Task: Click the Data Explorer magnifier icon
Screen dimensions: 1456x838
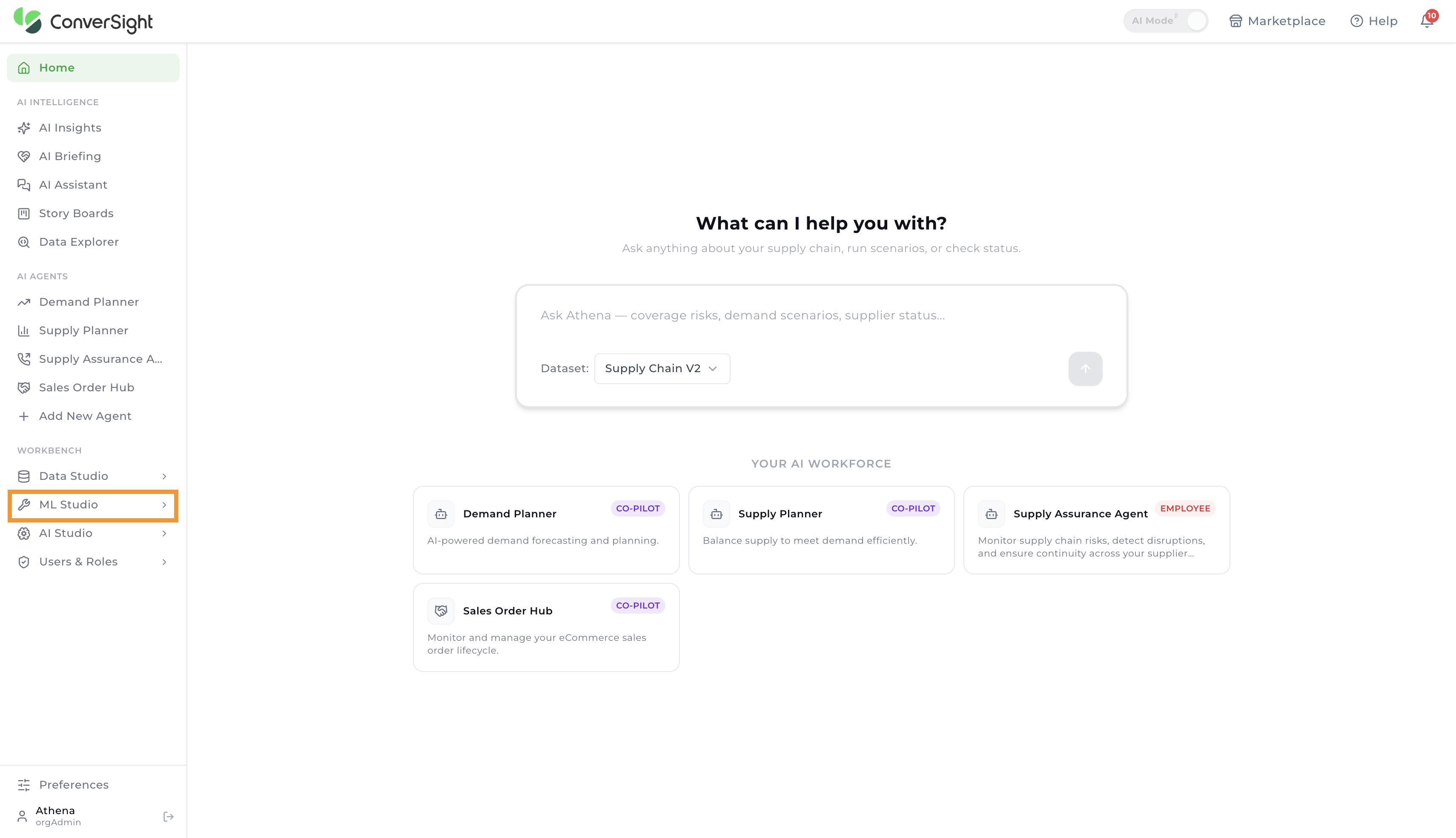Action: point(23,242)
